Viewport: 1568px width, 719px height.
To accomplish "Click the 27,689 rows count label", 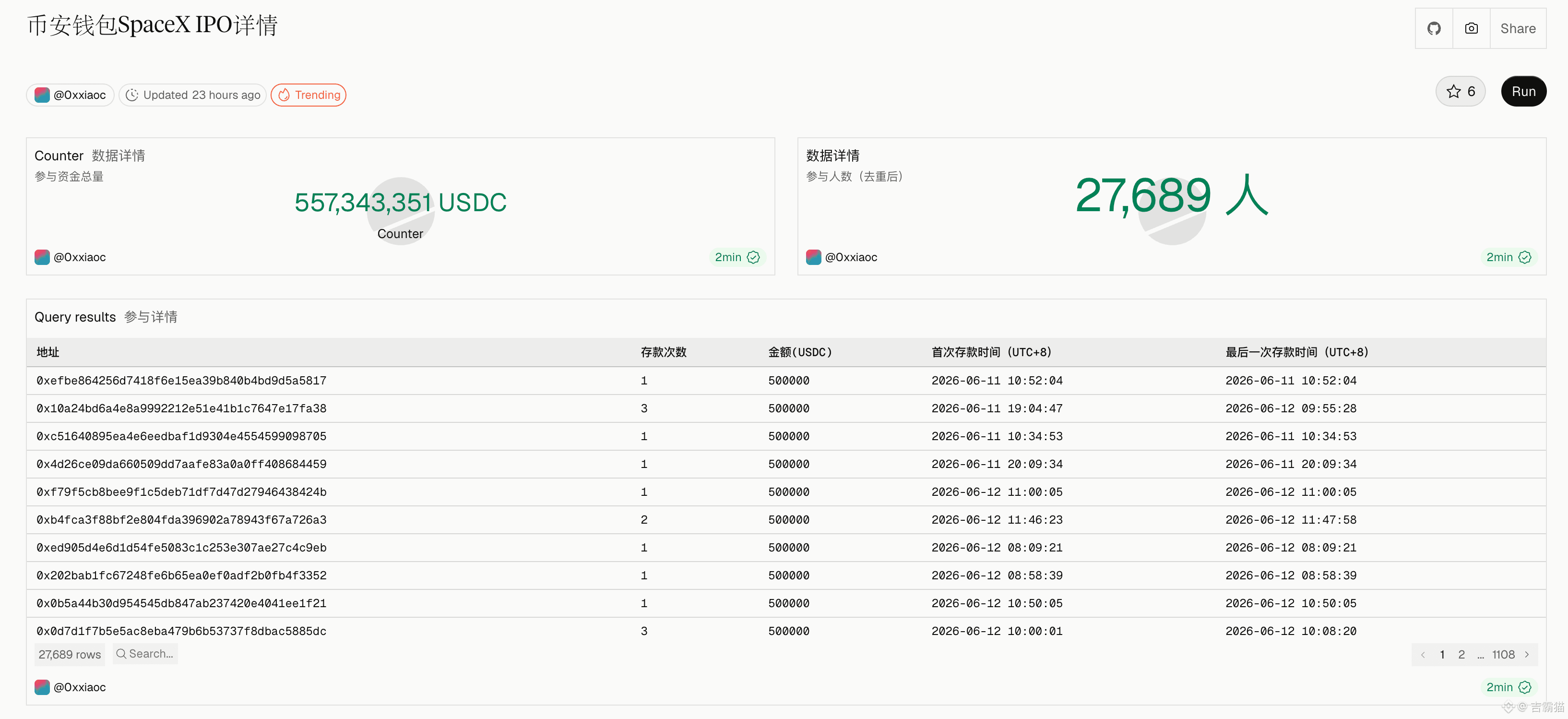I will [70, 655].
